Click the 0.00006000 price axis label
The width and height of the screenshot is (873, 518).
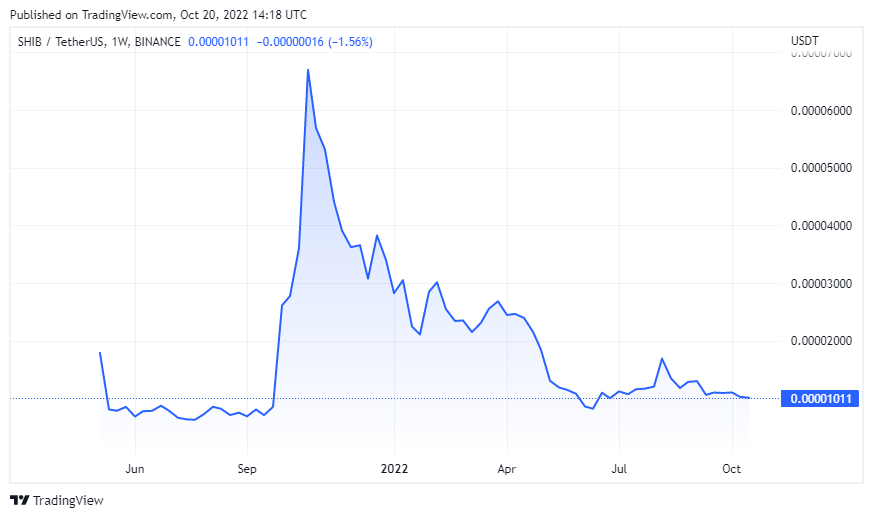click(820, 110)
